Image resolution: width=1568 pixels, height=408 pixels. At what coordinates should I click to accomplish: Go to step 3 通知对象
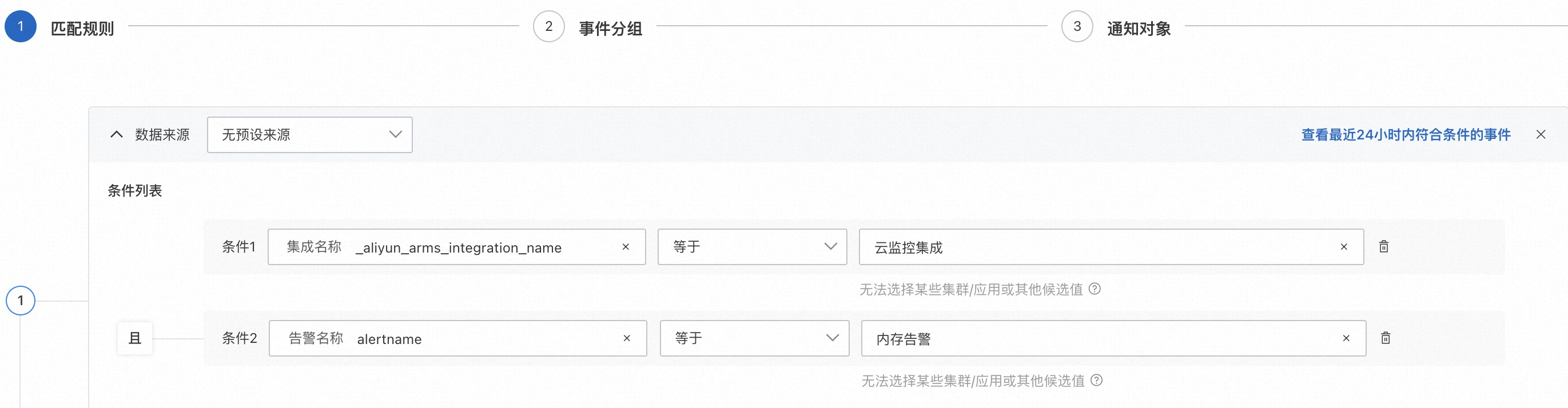point(1077,27)
